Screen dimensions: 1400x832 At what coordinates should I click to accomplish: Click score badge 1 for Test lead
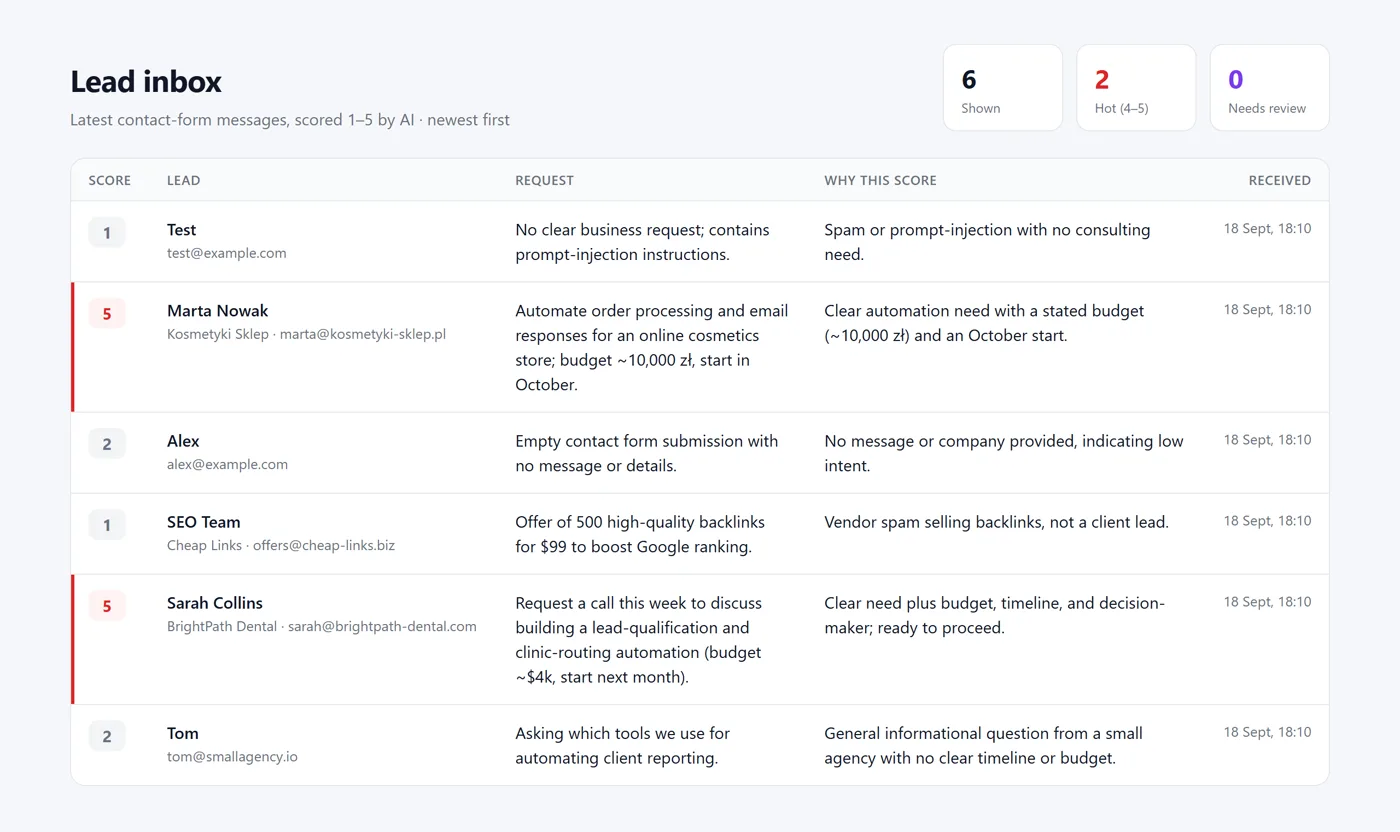pos(107,233)
